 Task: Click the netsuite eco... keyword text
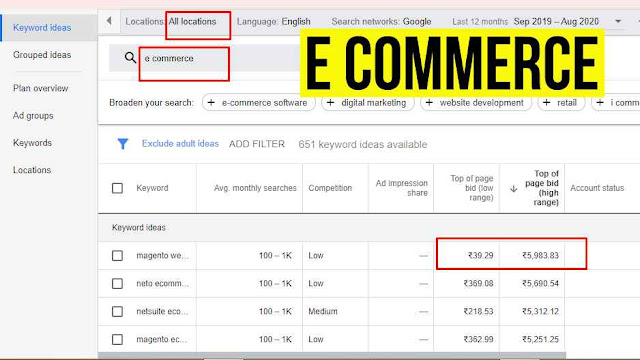[x=162, y=311]
